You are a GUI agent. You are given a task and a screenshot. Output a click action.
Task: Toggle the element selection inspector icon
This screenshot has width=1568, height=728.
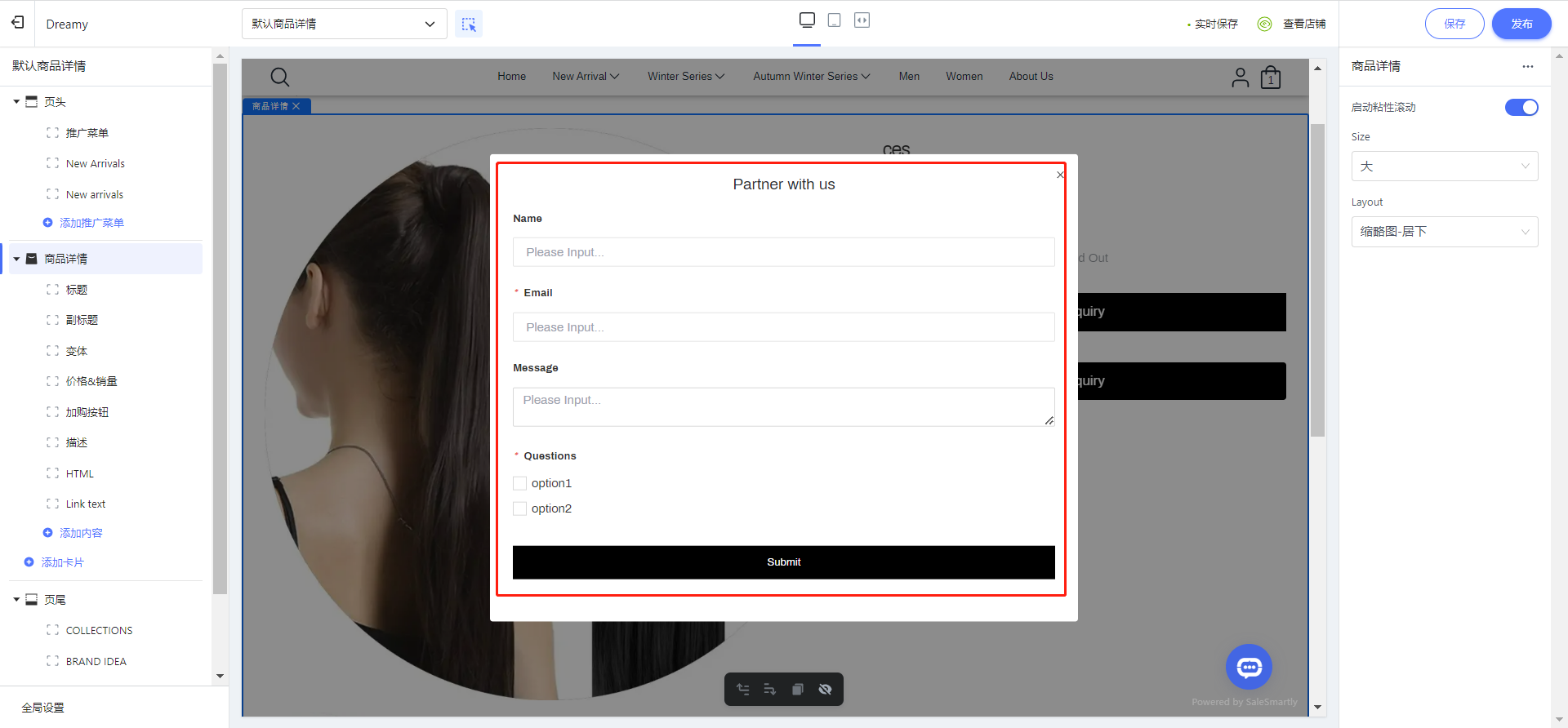(x=469, y=24)
